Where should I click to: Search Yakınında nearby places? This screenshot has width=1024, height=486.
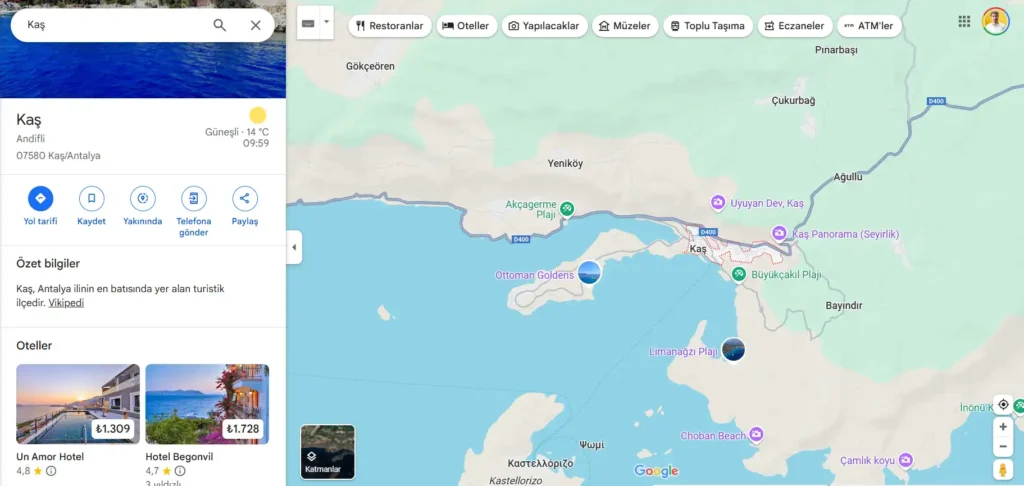142,199
